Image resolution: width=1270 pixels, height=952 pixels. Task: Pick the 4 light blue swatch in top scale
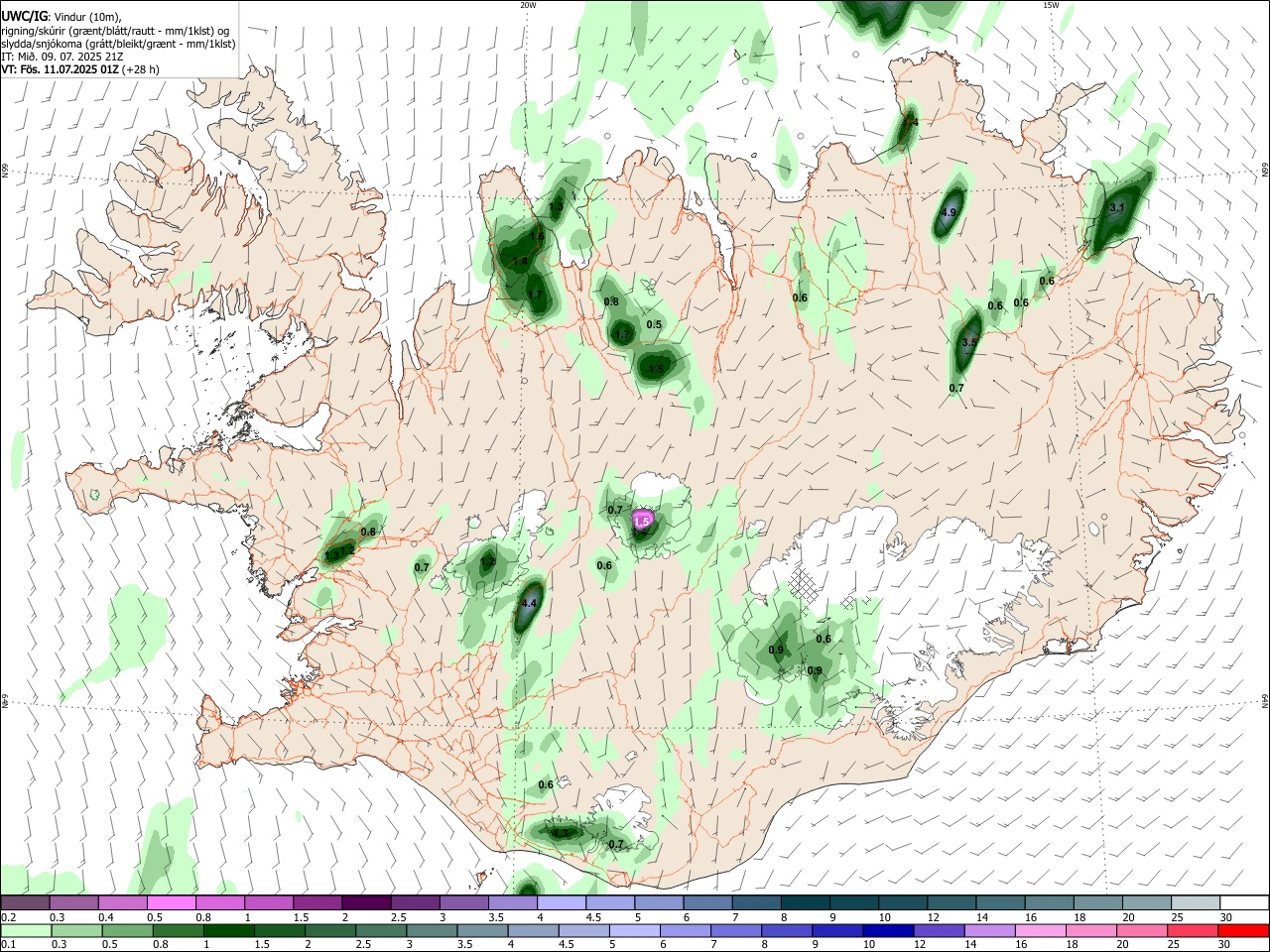click(562, 903)
